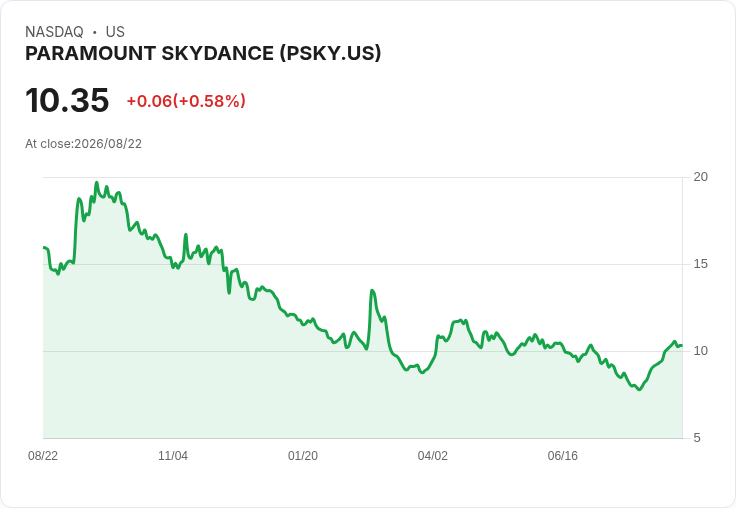Click the chart's lowest point near 8

(639, 389)
